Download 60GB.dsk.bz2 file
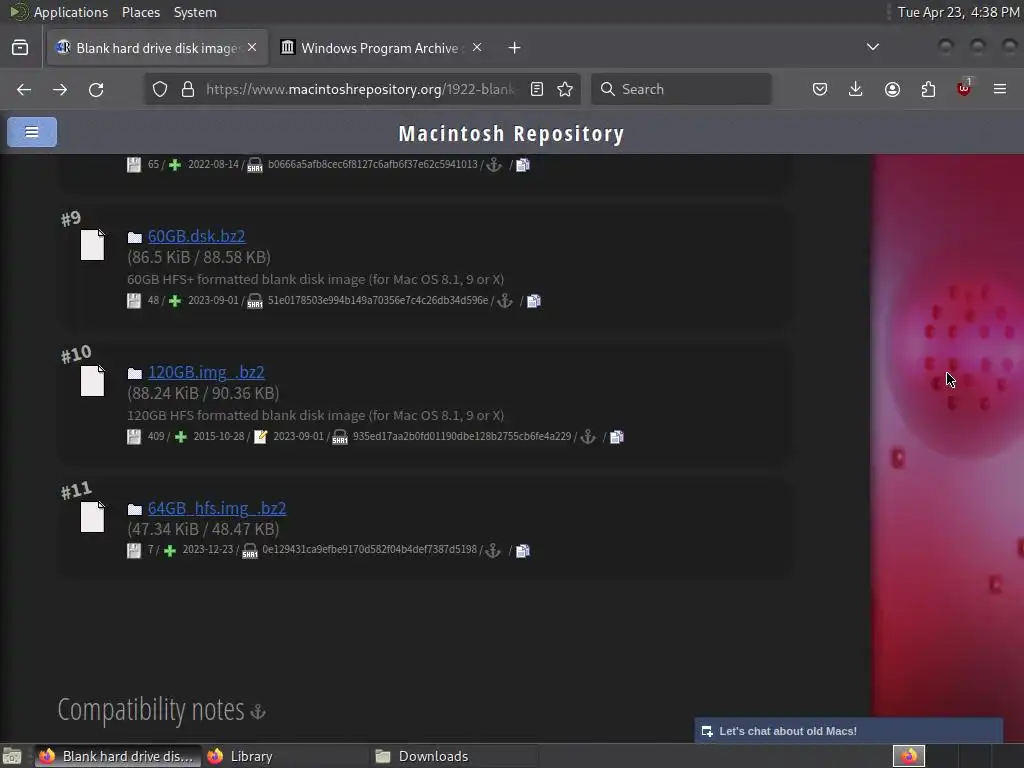 (x=197, y=236)
